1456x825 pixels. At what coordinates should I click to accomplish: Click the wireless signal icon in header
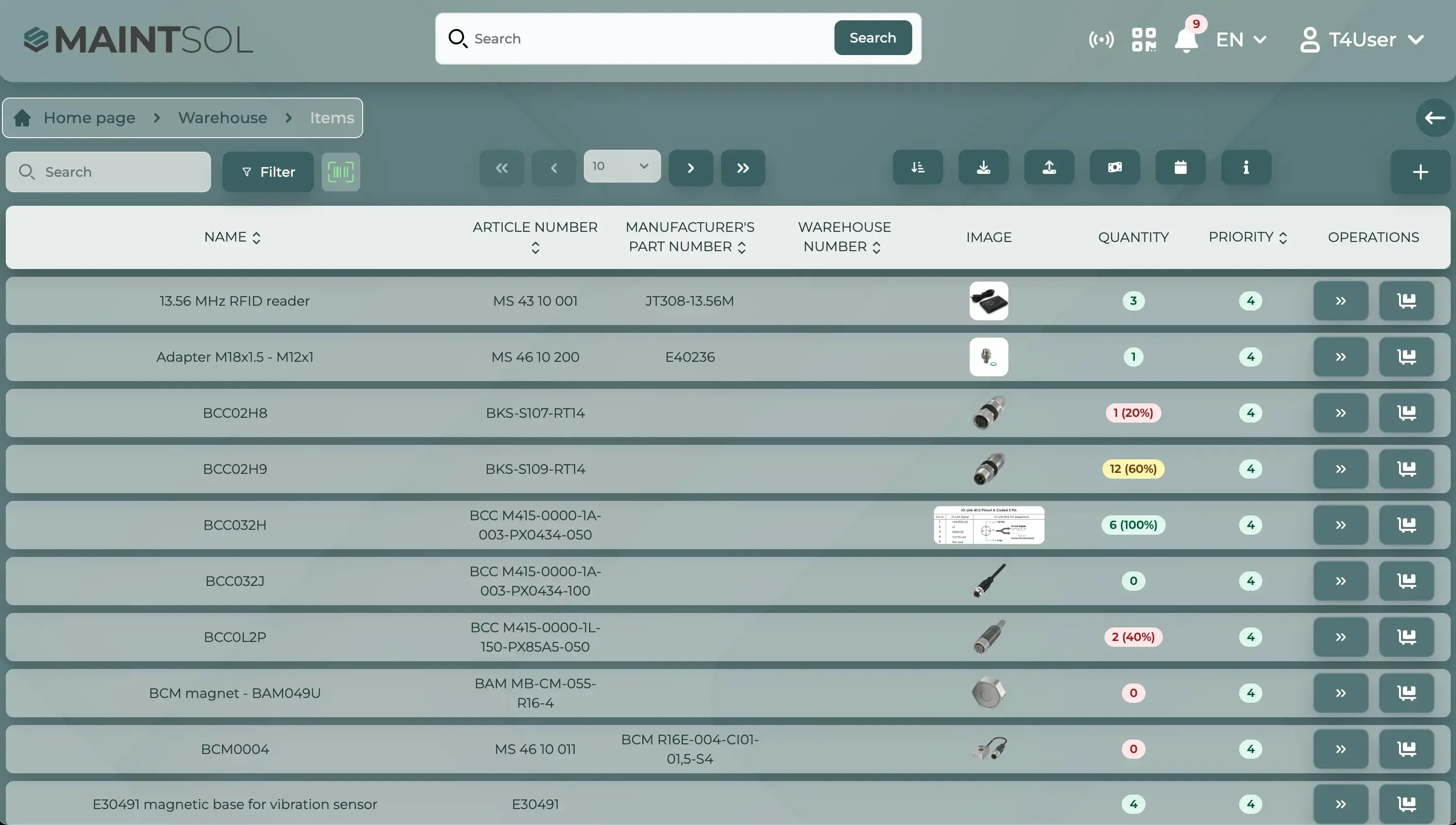pyautogui.click(x=1101, y=40)
